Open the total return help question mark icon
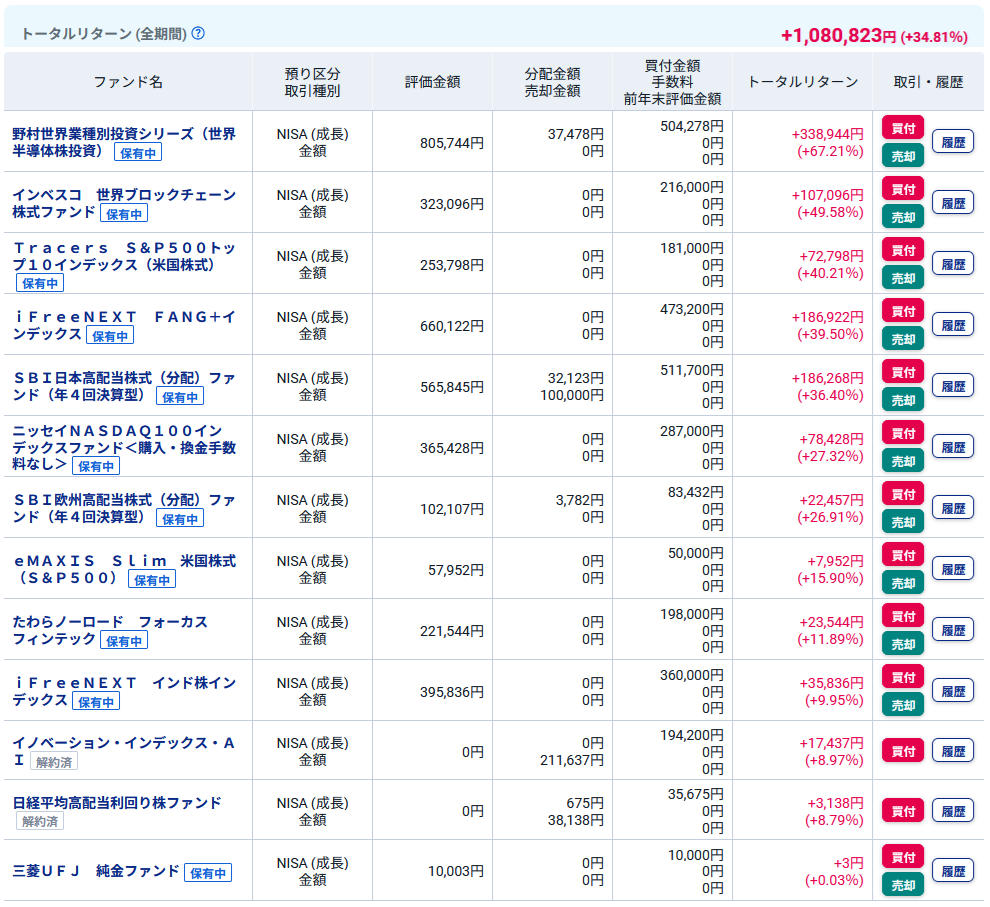This screenshot has width=990, height=907. (198, 33)
